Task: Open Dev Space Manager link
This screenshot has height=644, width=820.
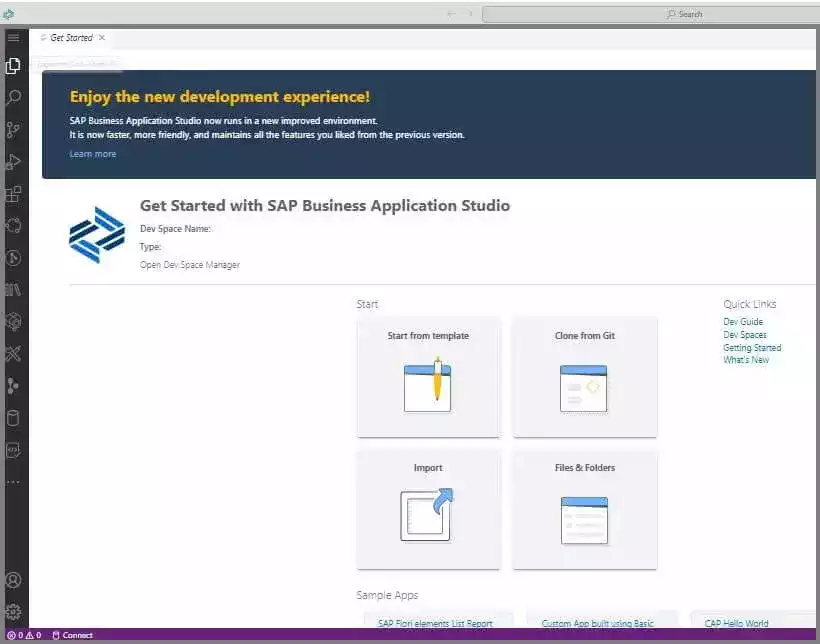Action: (190, 265)
